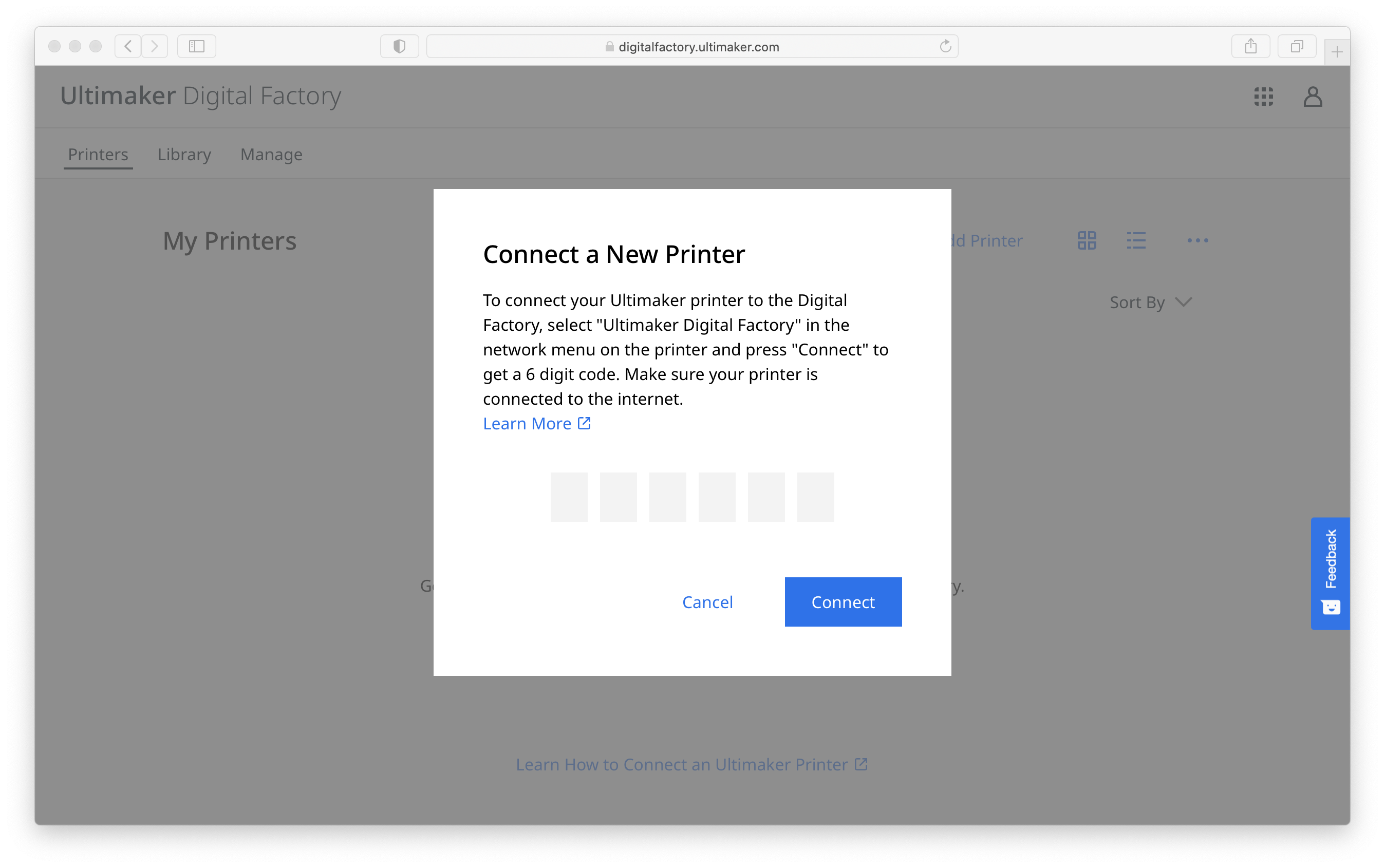Open a new tab with the plus icon
The image size is (1385, 868).
click(x=1337, y=51)
